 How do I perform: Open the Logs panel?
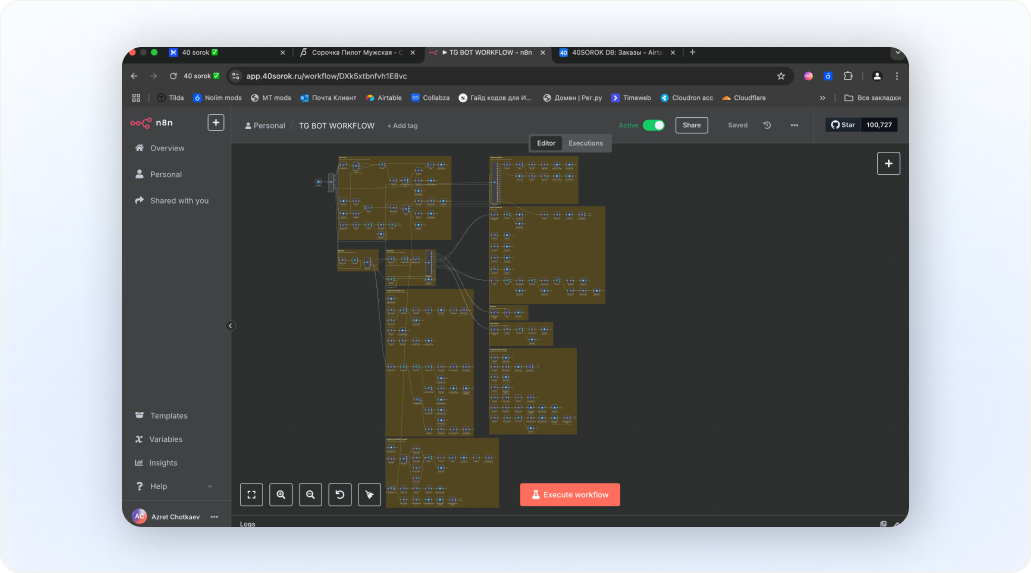point(247,524)
